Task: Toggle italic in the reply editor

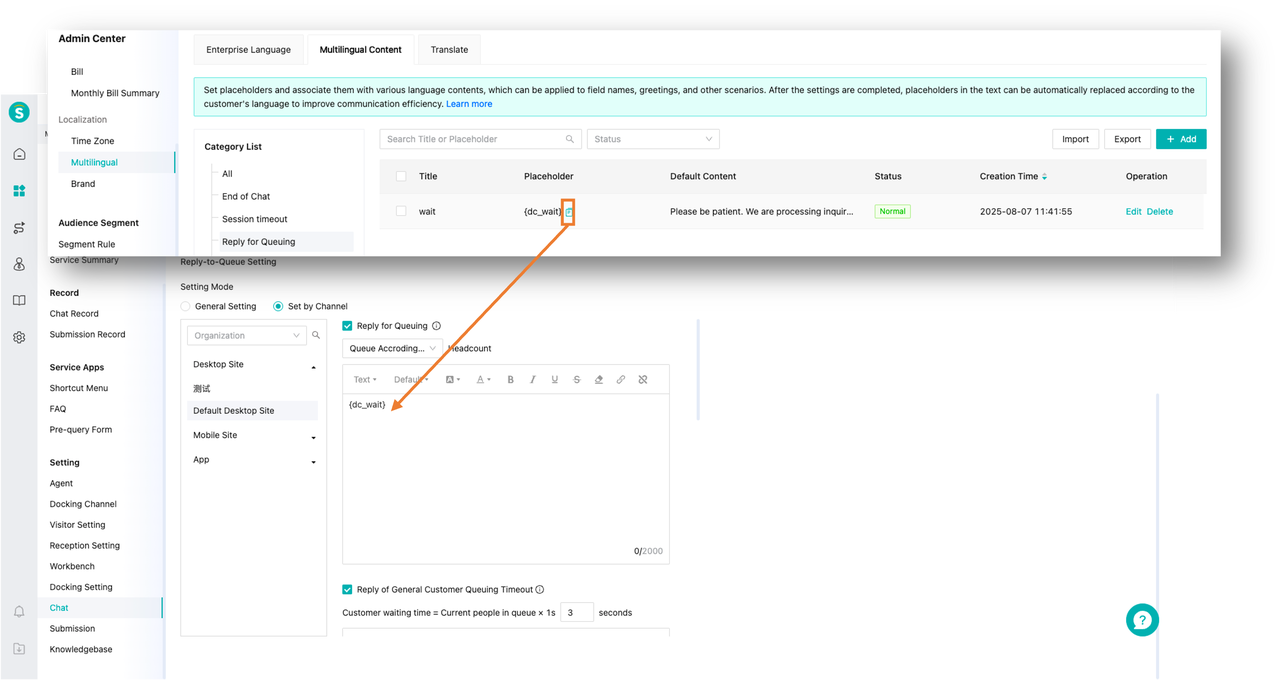Action: [532, 380]
